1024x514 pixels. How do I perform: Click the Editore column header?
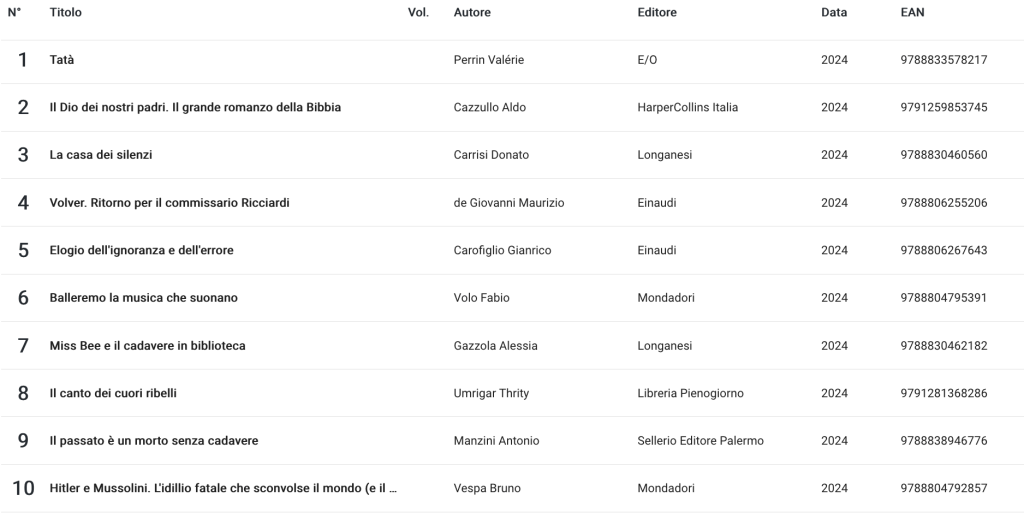tap(657, 13)
